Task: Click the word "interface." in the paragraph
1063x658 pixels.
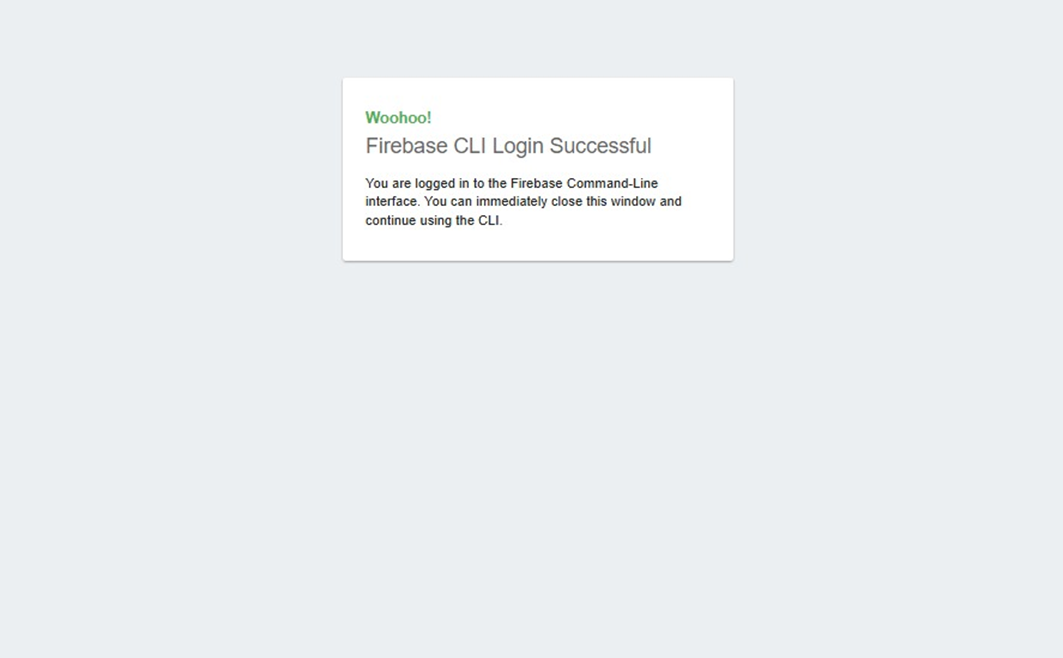Action: (x=393, y=201)
